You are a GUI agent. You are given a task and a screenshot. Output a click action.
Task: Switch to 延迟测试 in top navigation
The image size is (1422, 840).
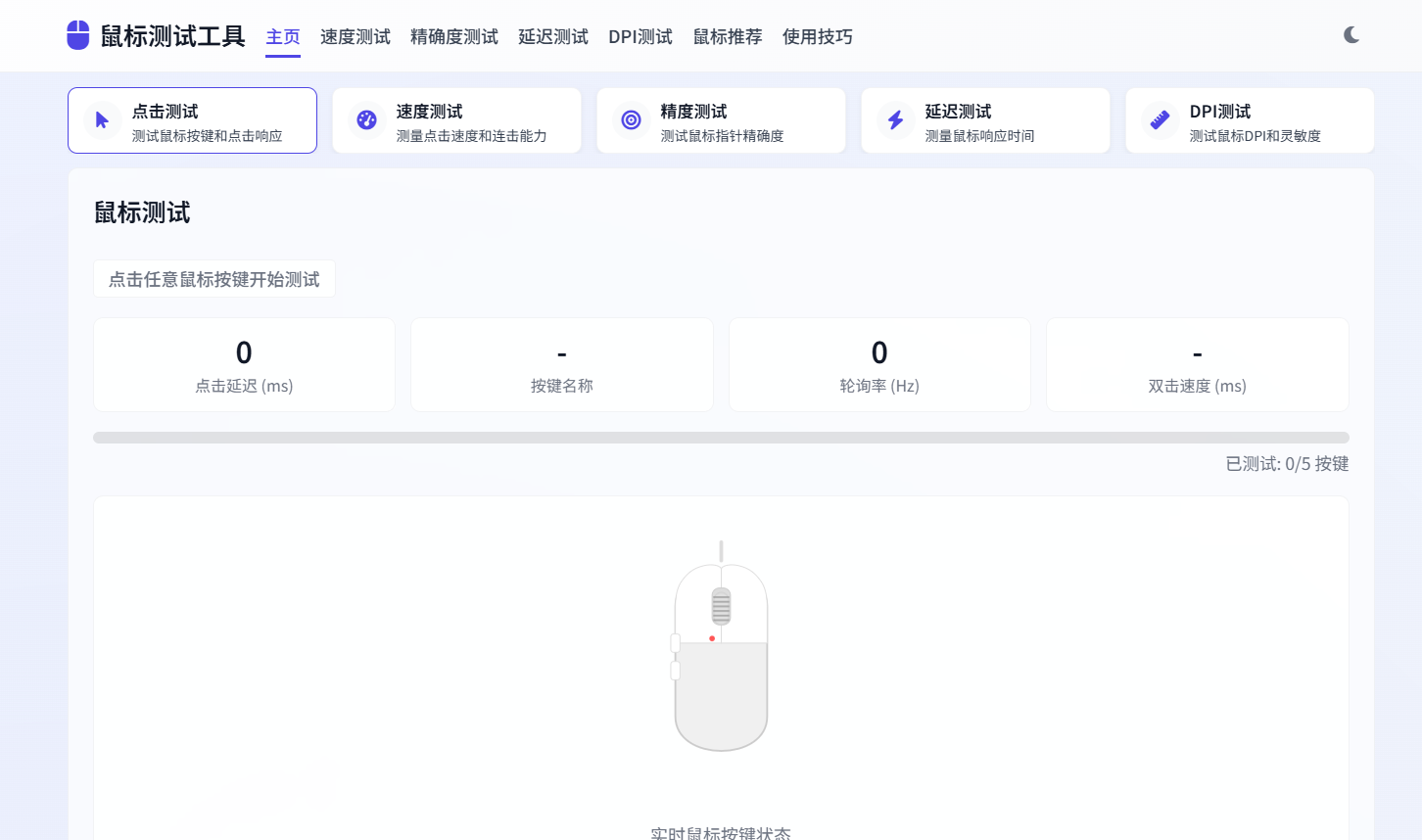tap(553, 37)
